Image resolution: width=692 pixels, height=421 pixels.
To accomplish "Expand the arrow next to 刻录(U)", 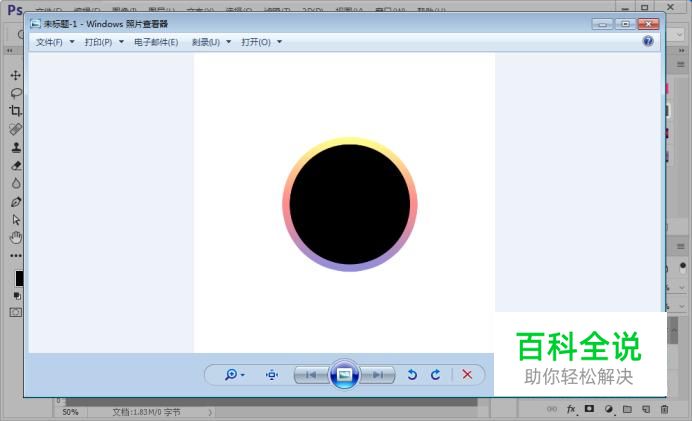I will tap(229, 42).
